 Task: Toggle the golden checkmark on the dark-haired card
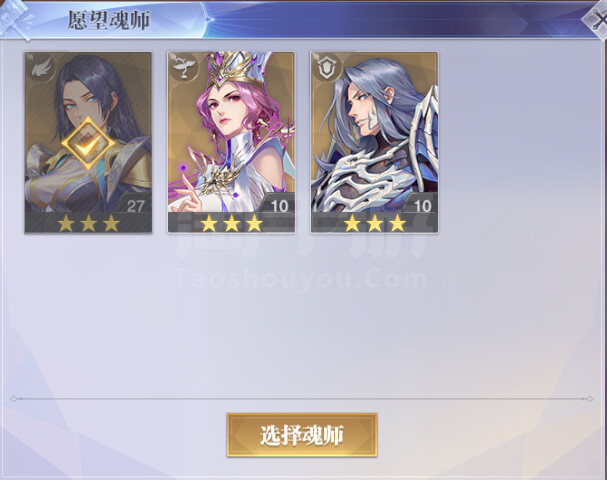tap(88, 144)
